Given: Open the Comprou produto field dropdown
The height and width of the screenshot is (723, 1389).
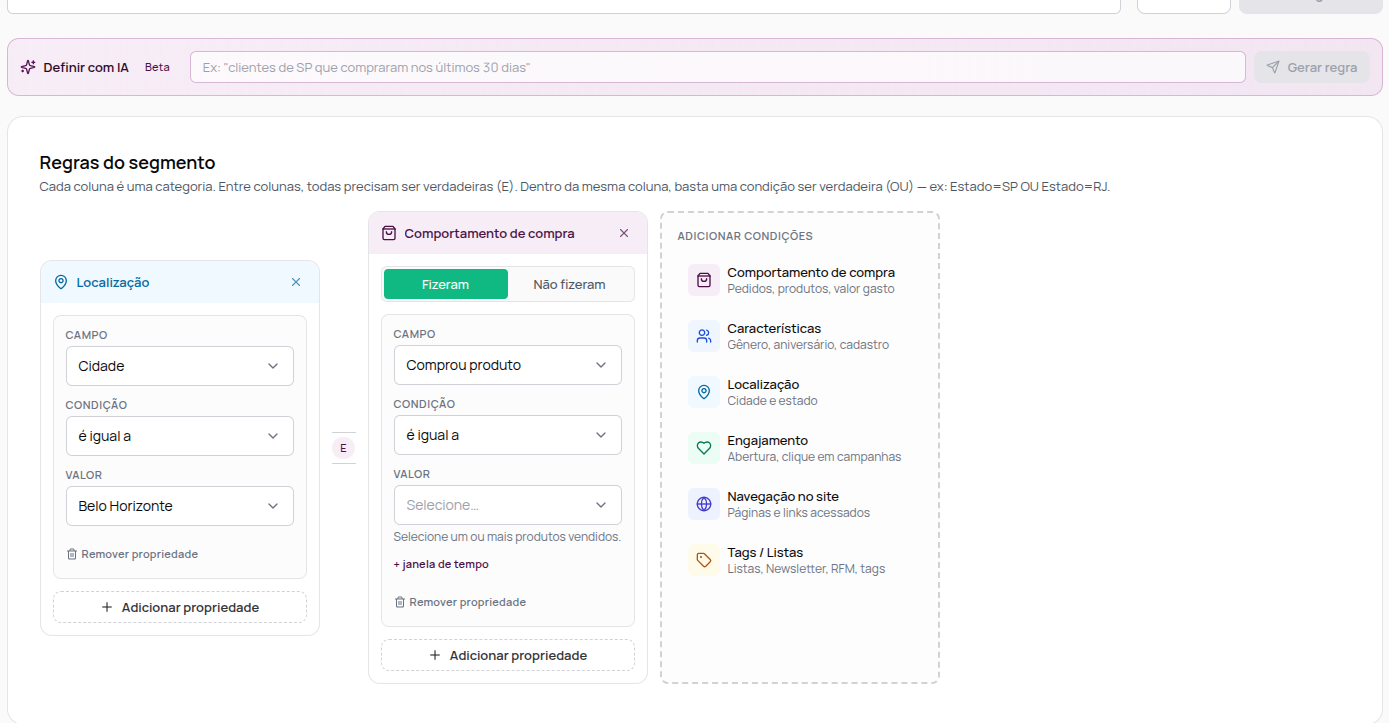Looking at the screenshot, I should click(x=508, y=365).
